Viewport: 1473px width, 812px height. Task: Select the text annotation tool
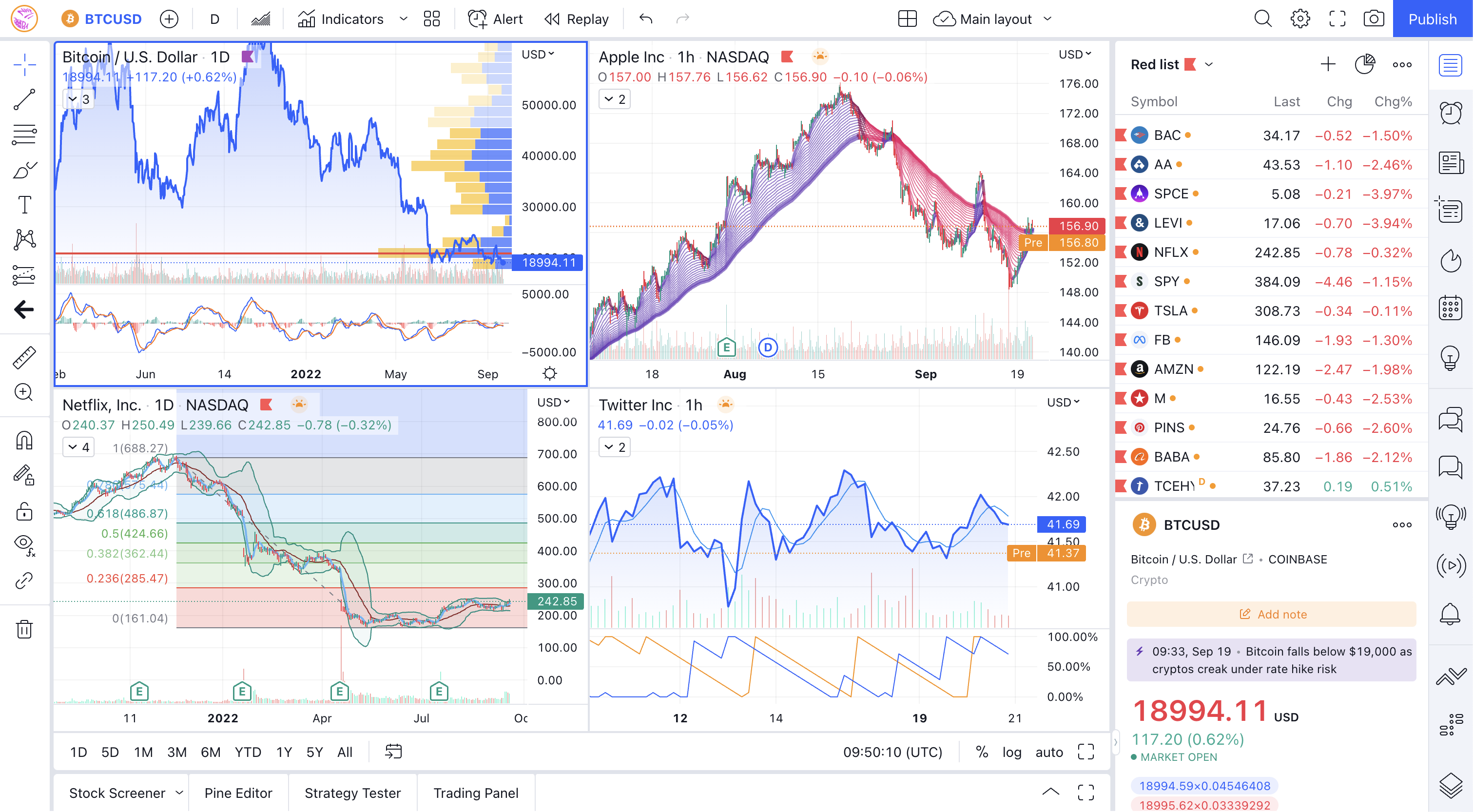point(24,205)
